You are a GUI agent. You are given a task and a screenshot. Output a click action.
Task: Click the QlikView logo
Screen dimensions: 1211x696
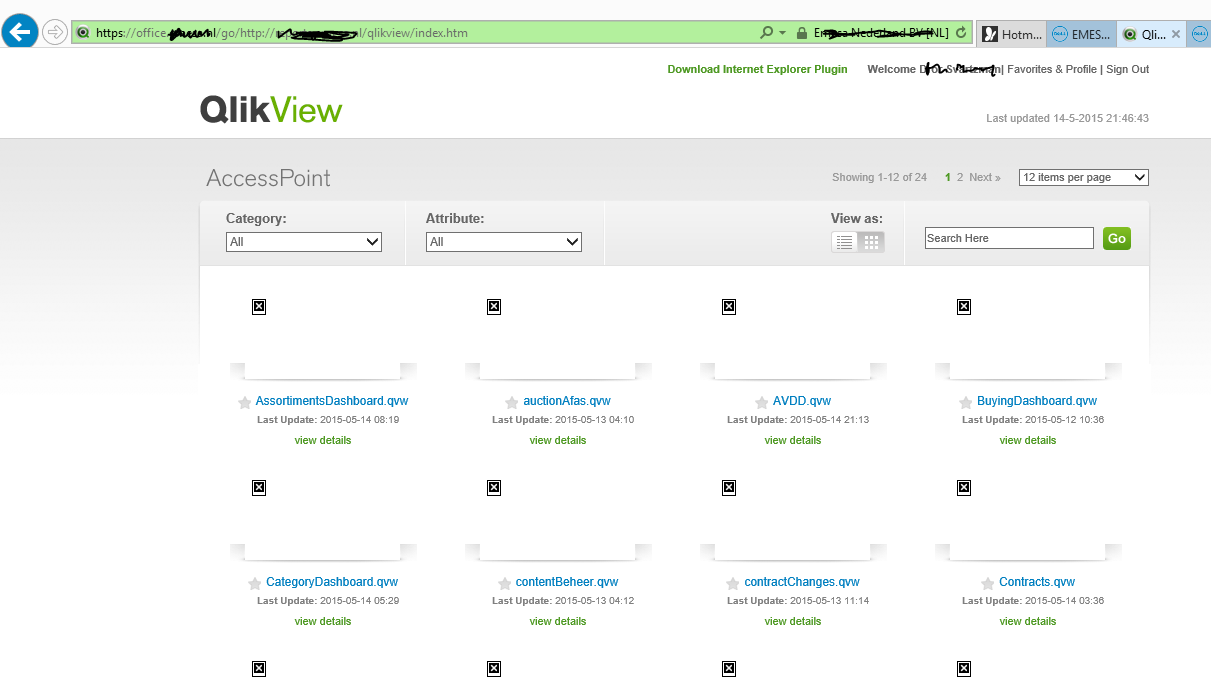(271, 110)
